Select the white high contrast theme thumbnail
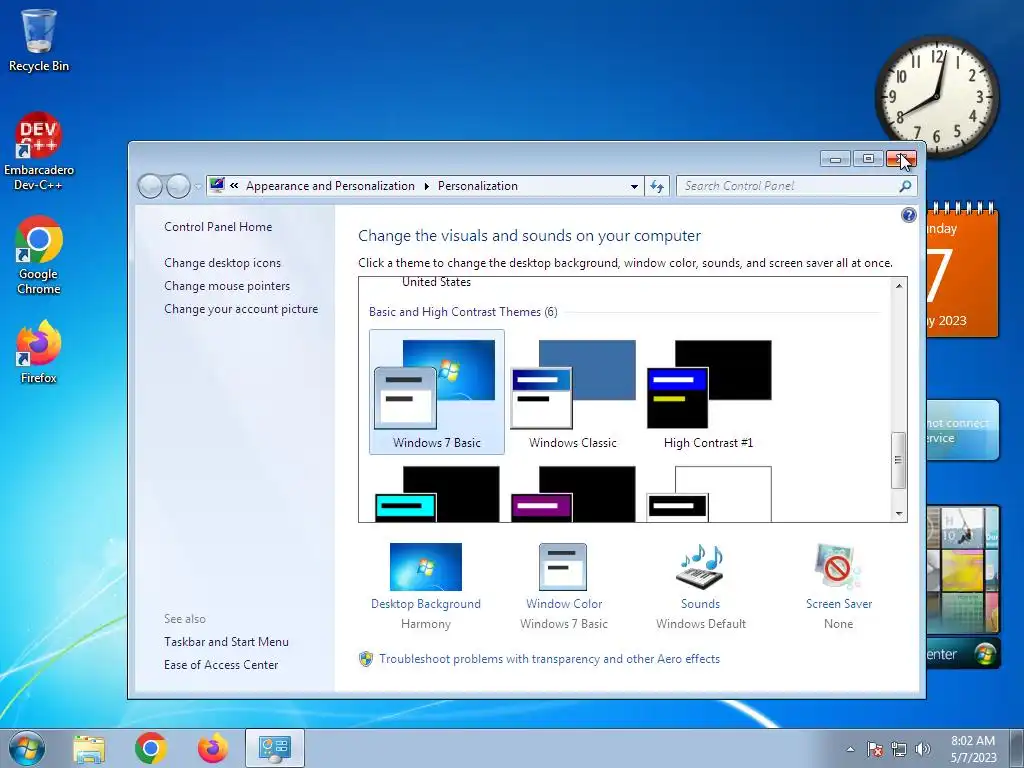 tap(709, 494)
